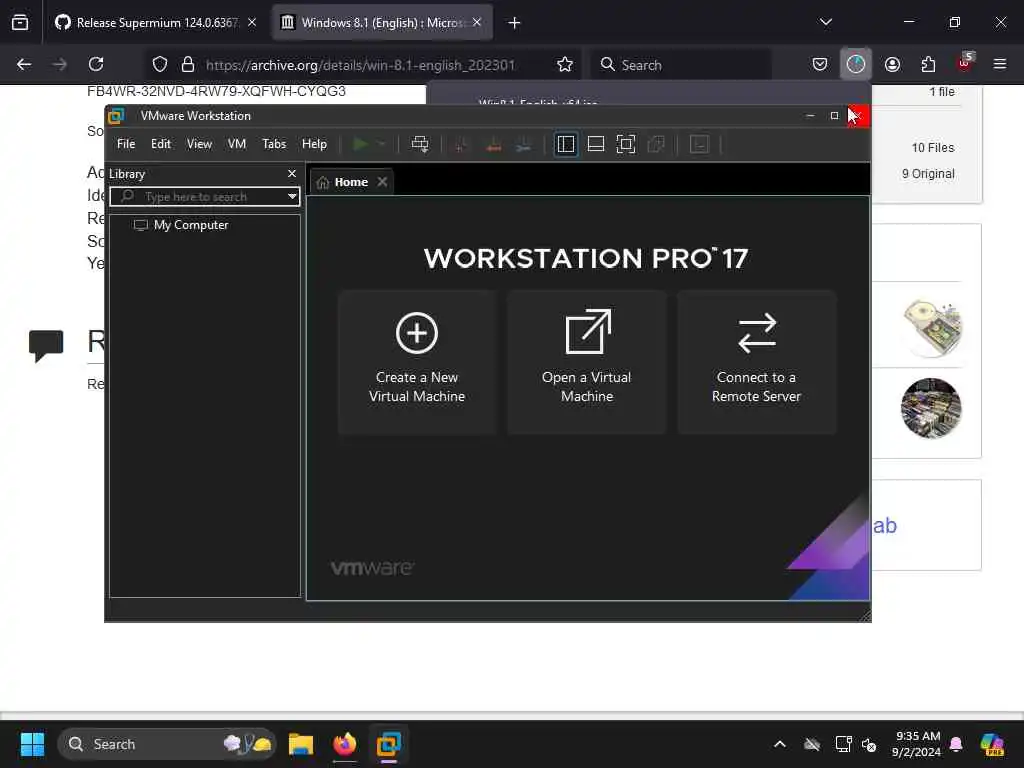Click the Copilot icon in the taskbar
Screen dimensions: 1024x768
(x=992, y=744)
